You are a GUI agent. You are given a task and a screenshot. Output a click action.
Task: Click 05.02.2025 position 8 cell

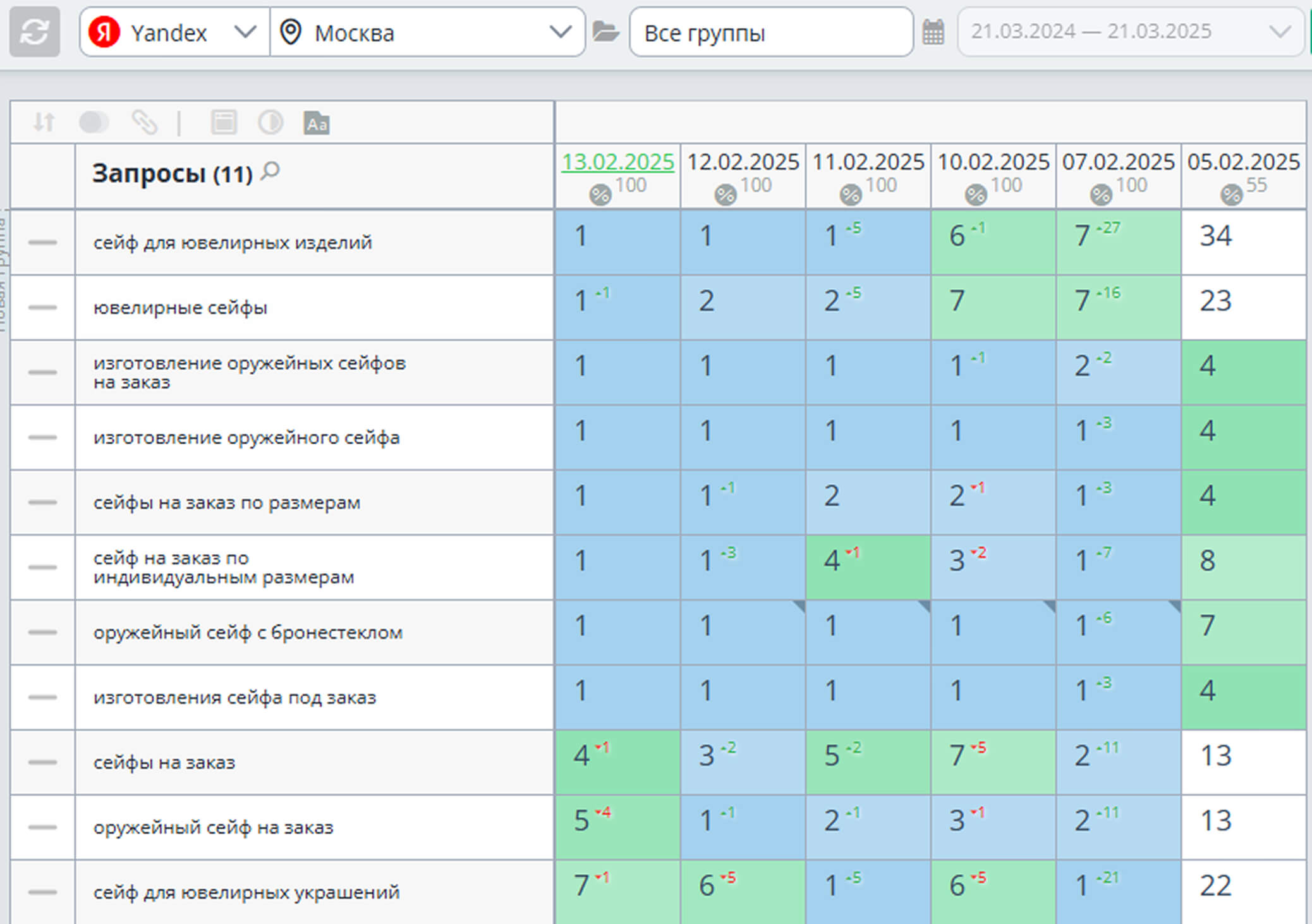point(1244,567)
